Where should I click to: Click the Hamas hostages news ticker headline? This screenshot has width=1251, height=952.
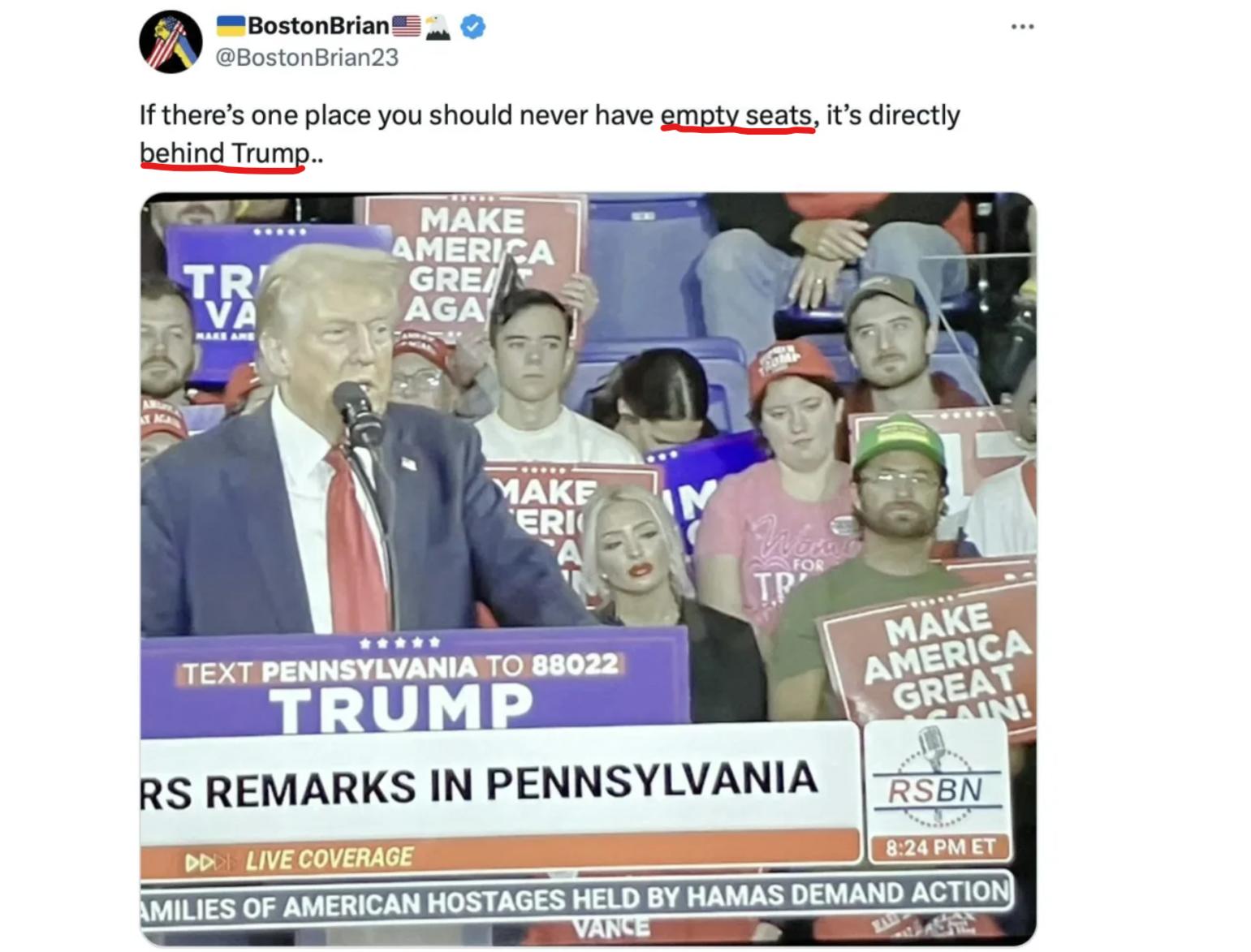coord(576,898)
